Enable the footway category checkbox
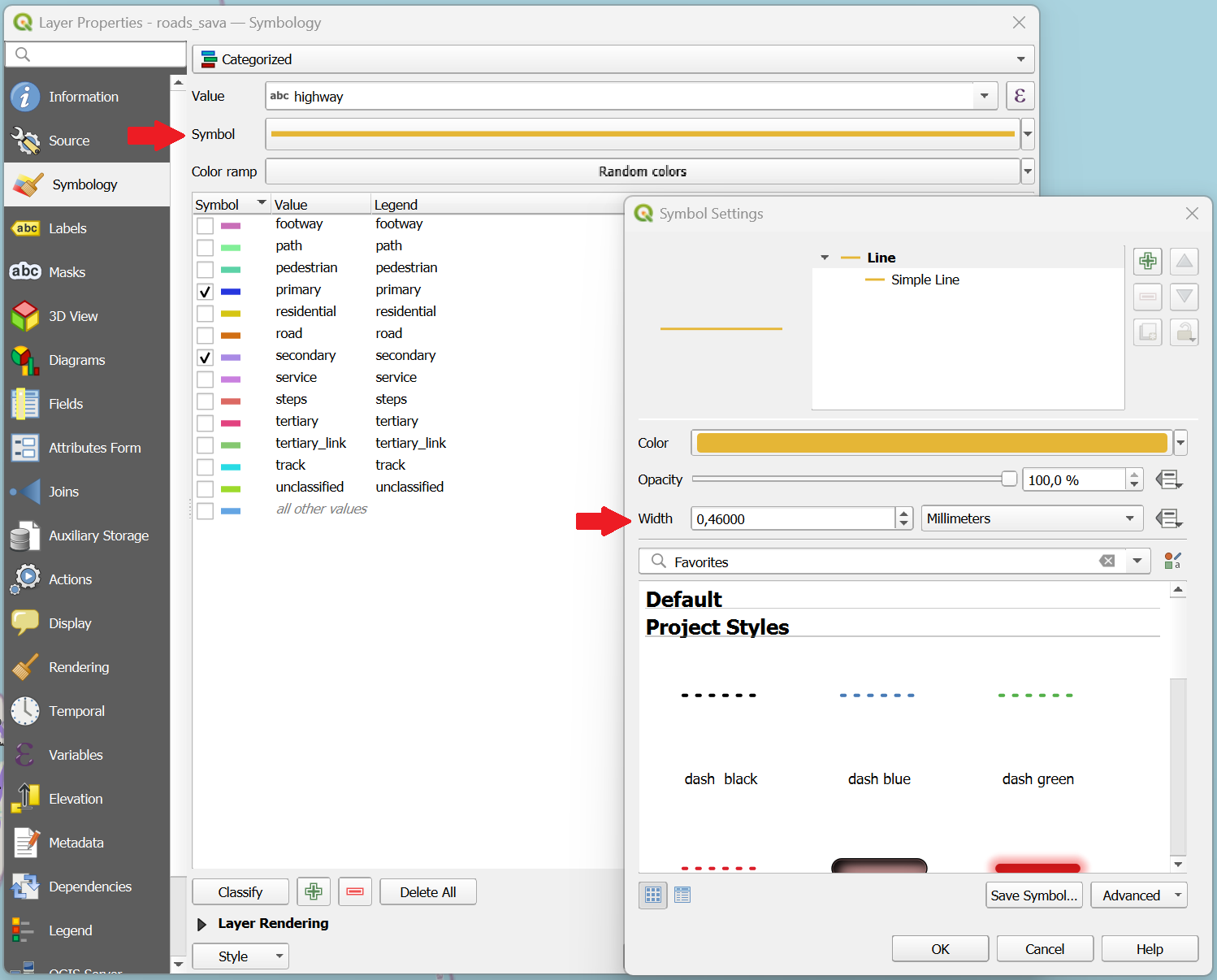This screenshot has height=980, width=1217. 206,226
